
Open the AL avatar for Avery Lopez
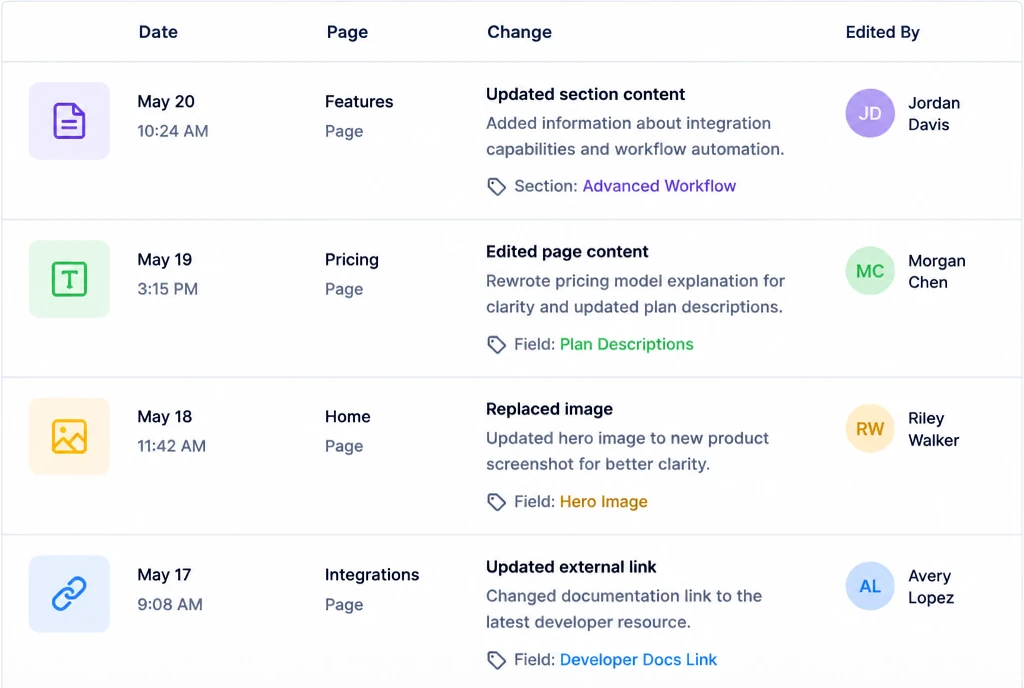click(870, 586)
